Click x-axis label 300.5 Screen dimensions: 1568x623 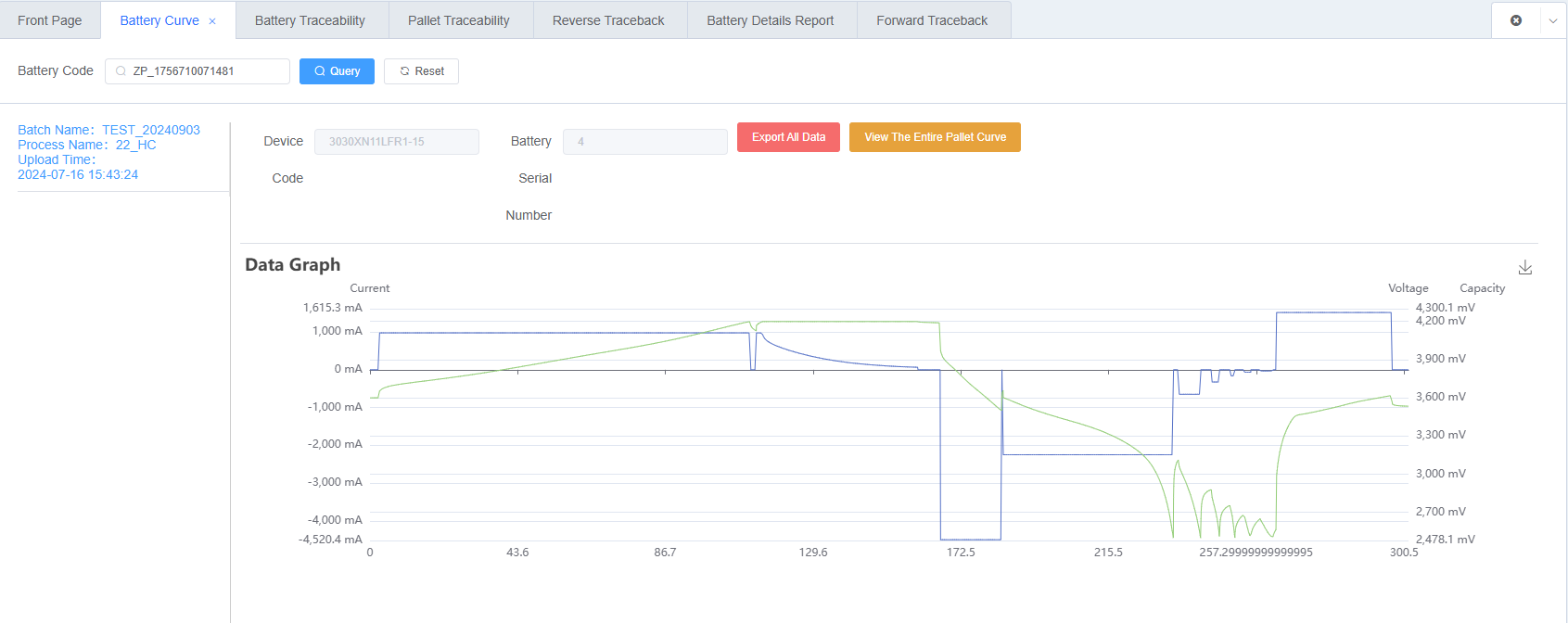coord(1404,553)
